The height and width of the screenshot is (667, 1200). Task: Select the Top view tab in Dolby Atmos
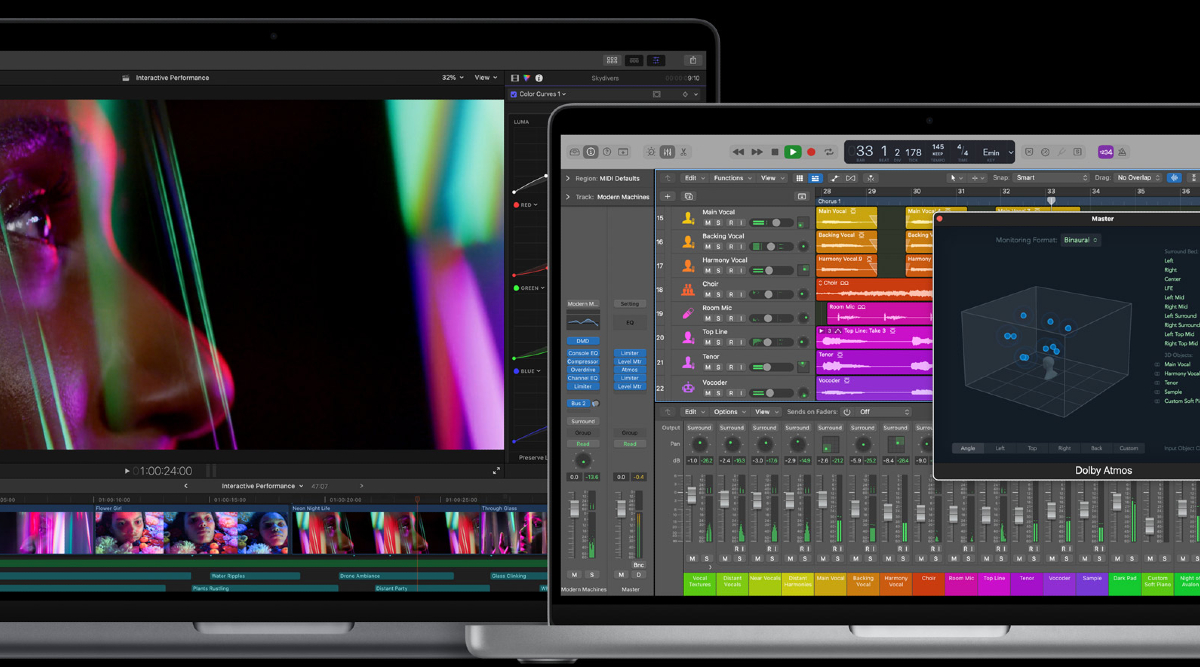click(x=1032, y=448)
